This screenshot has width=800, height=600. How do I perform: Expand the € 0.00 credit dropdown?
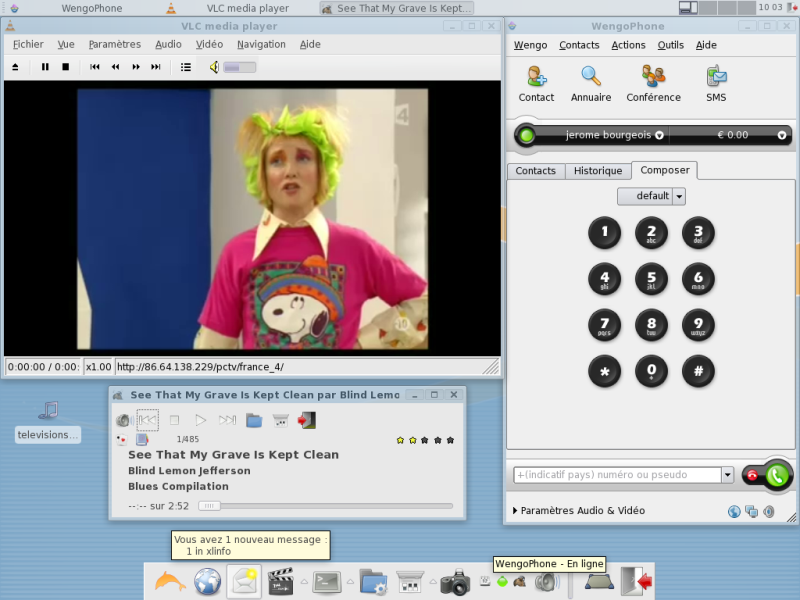click(782, 135)
